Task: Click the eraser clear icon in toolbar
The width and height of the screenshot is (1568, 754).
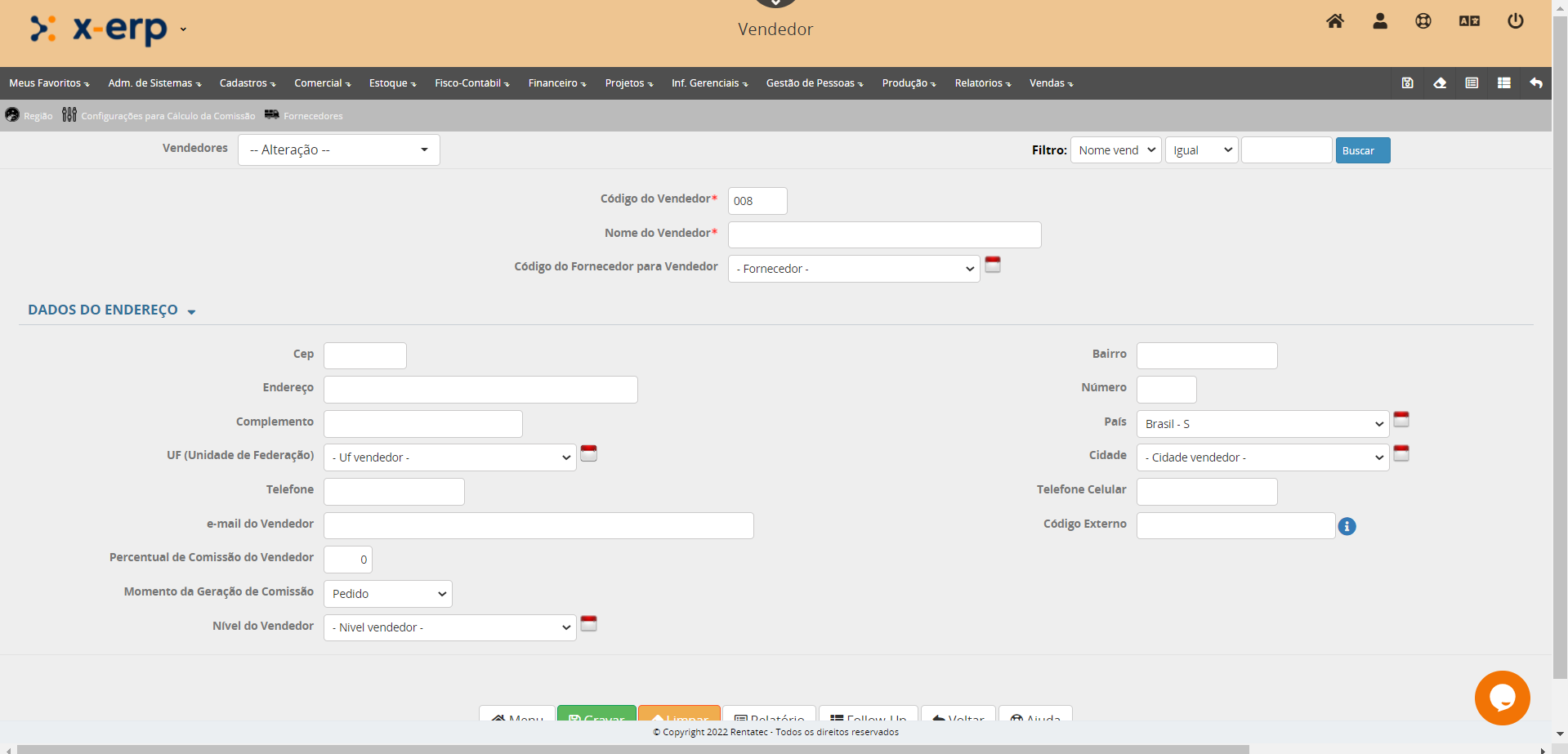Action: point(1440,83)
